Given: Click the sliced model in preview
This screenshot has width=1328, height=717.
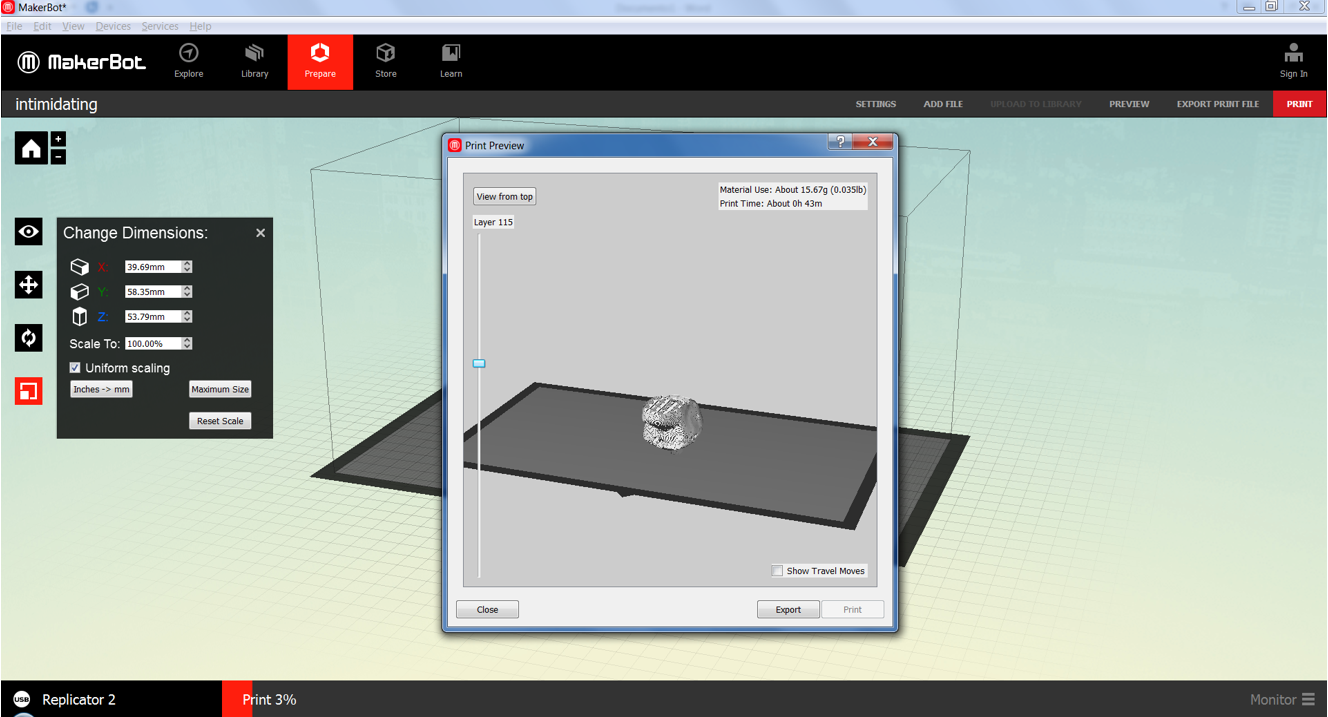Looking at the screenshot, I should coord(671,422).
